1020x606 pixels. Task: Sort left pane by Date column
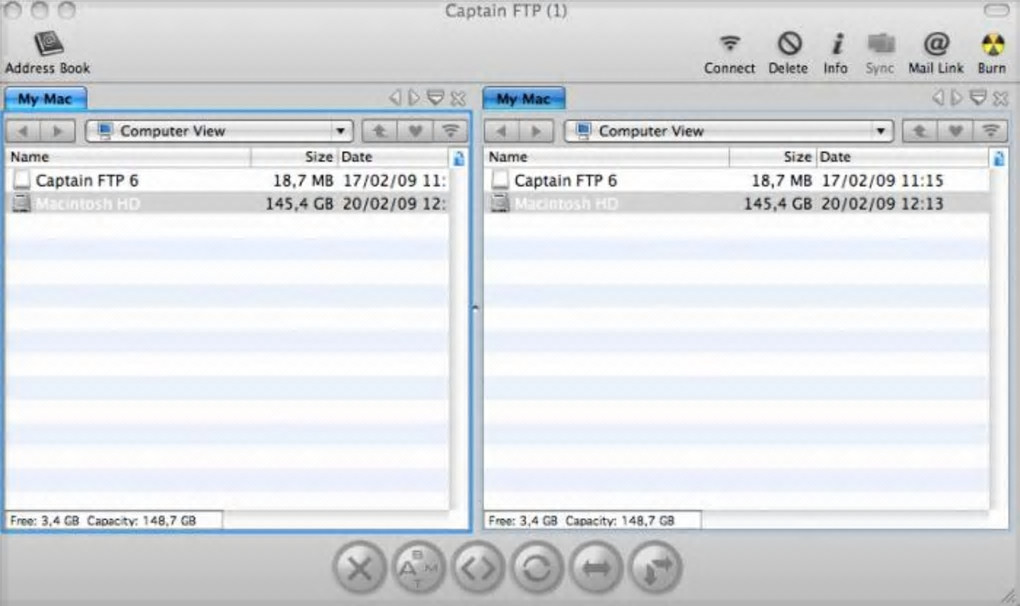tap(393, 157)
